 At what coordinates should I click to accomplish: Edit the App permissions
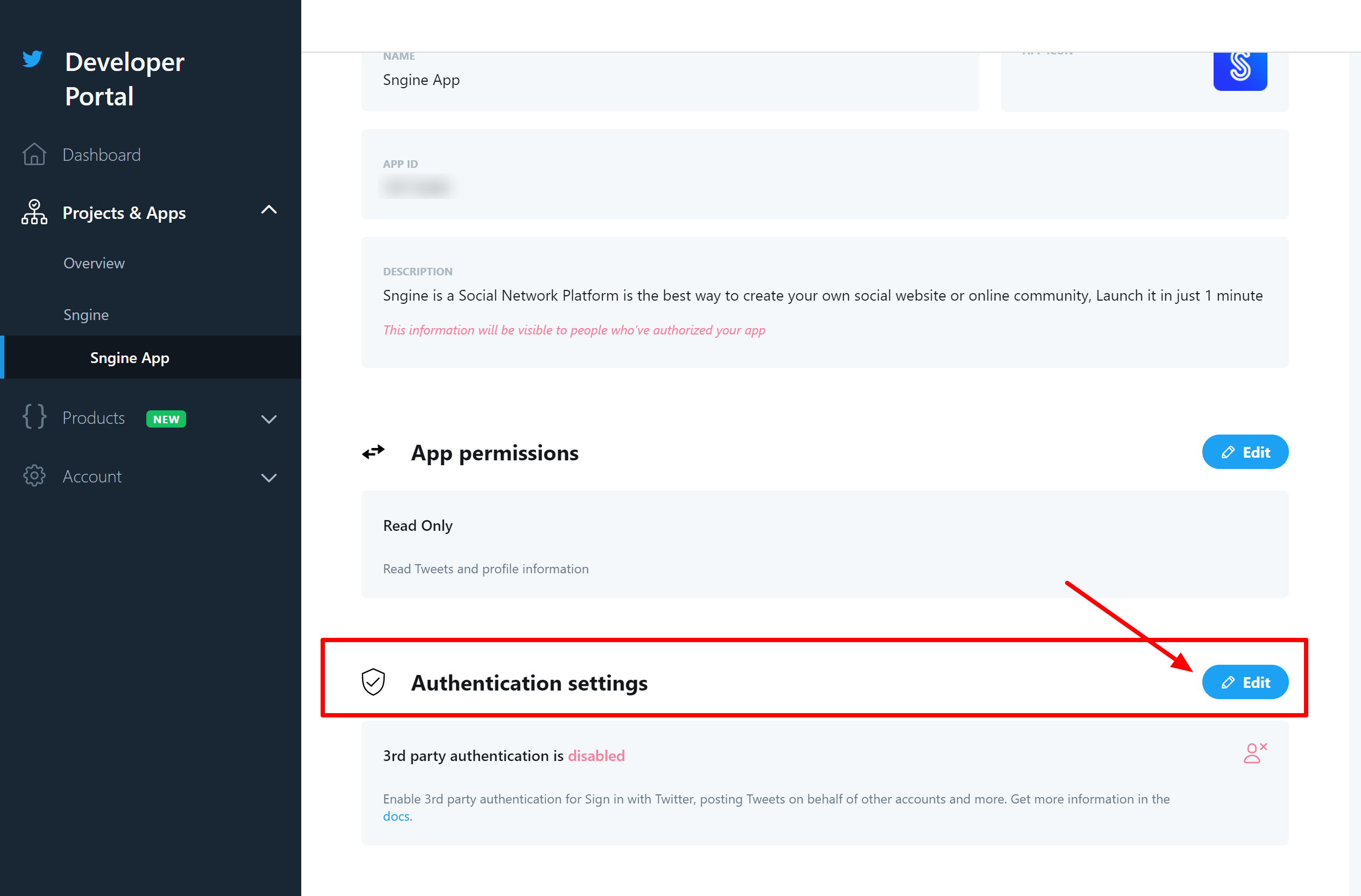(1245, 452)
